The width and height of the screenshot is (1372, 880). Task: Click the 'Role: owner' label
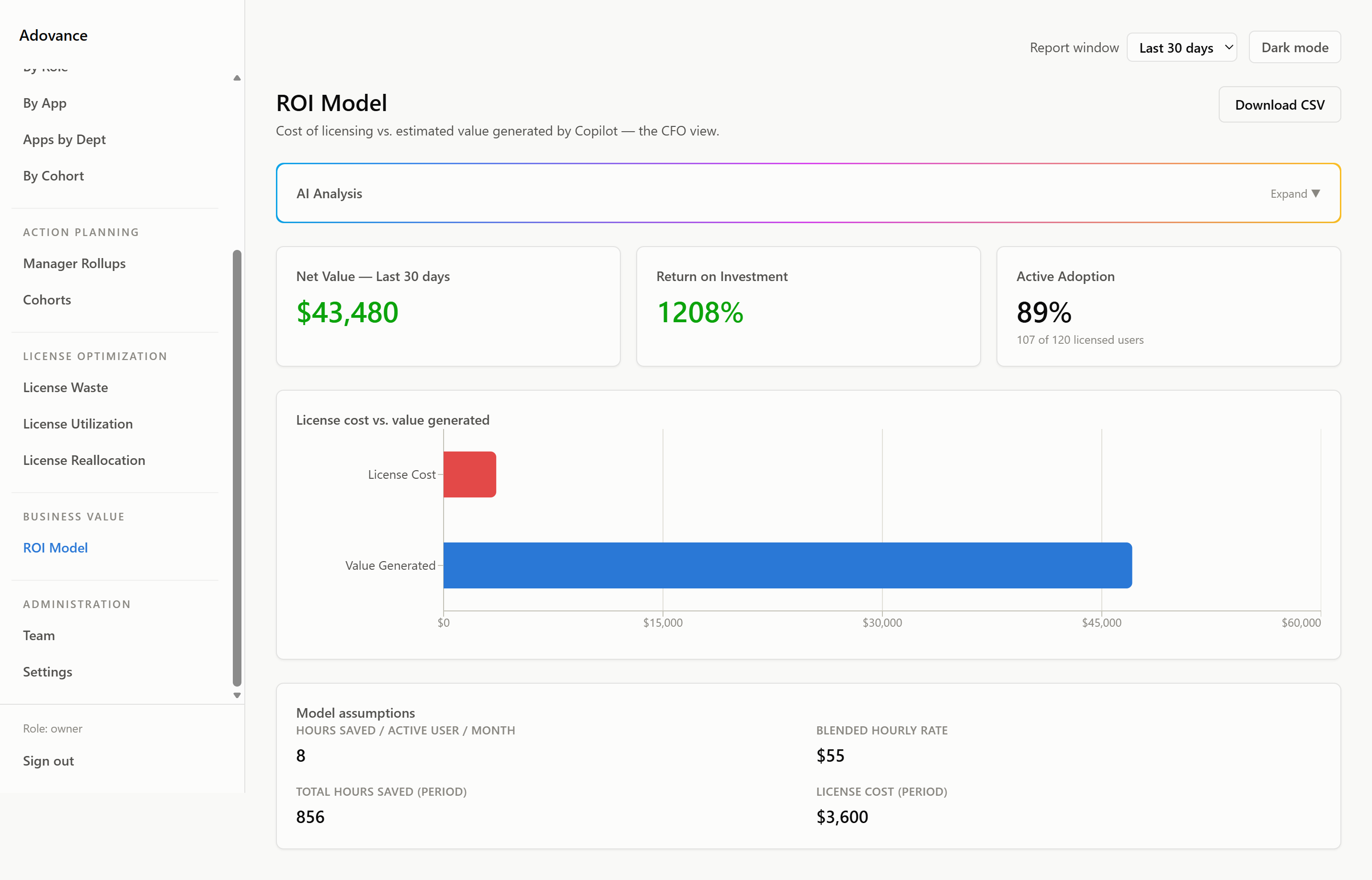[53, 729]
